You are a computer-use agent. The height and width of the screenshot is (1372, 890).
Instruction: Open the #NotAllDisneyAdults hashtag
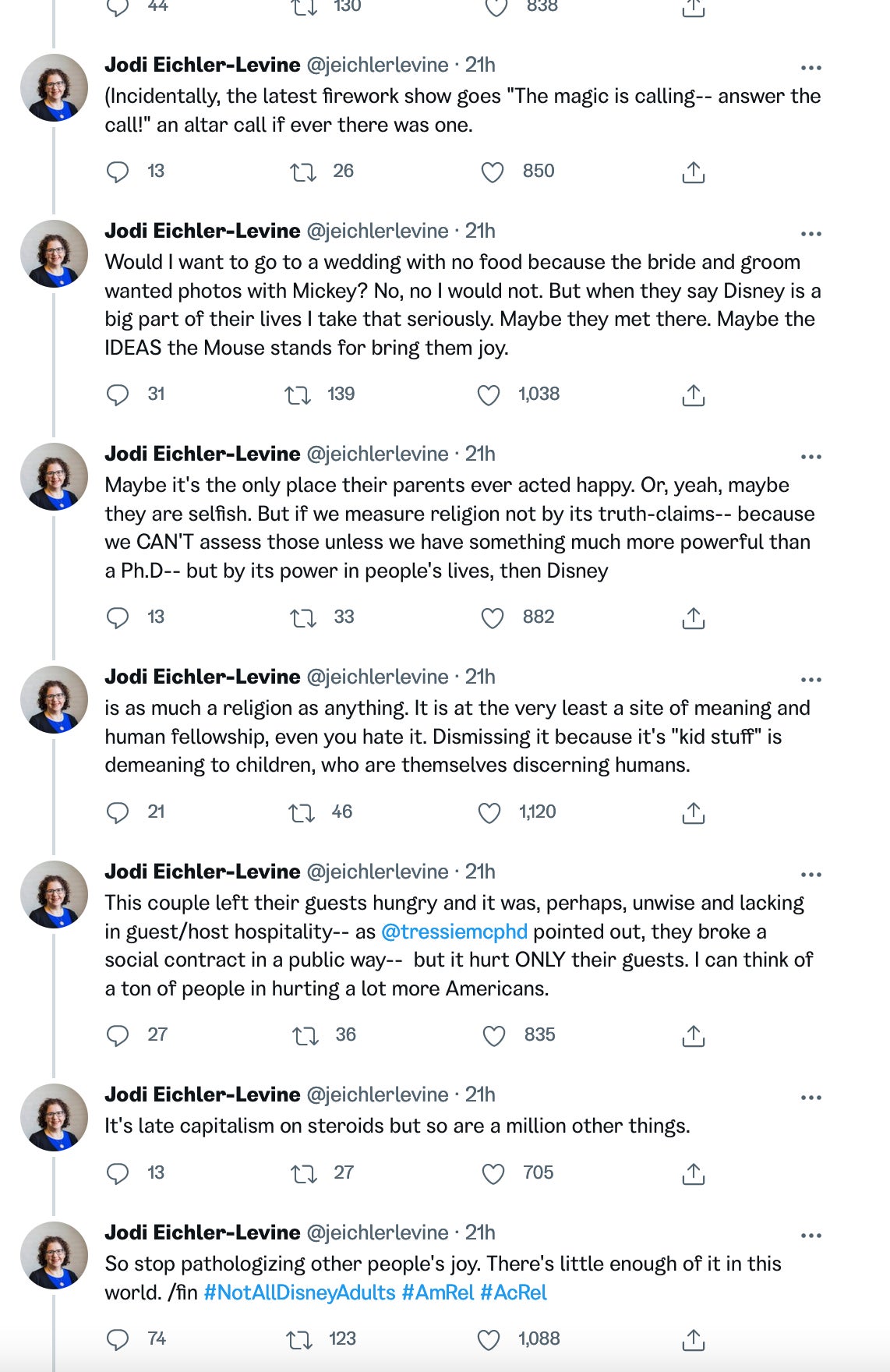pyautogui.click(x=299, y=1292)
